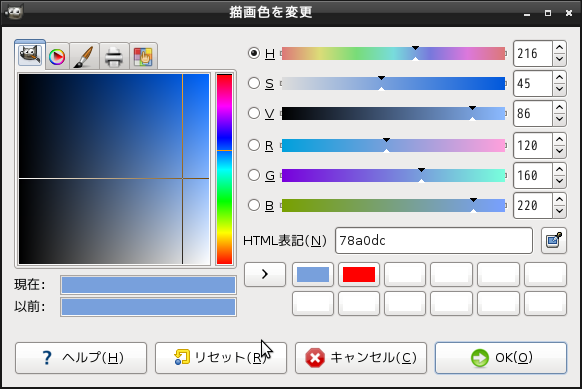The image size is (582, 389).
Task: Increase the V value with up arrow
Action: click(559, 108)
